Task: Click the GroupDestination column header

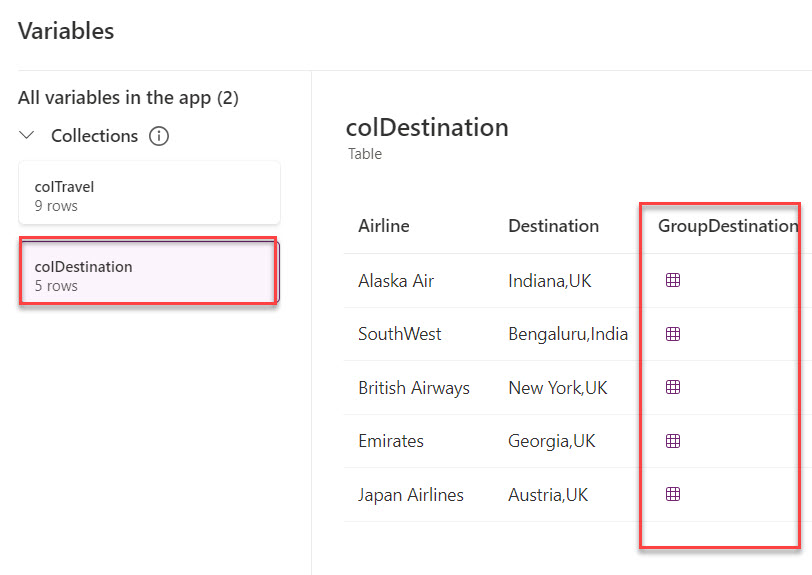Action: click(x=728, y=226)
